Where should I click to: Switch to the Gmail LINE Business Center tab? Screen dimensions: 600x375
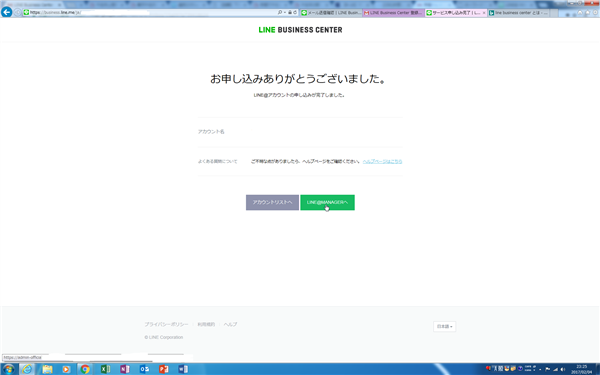(x=393, y=13)
